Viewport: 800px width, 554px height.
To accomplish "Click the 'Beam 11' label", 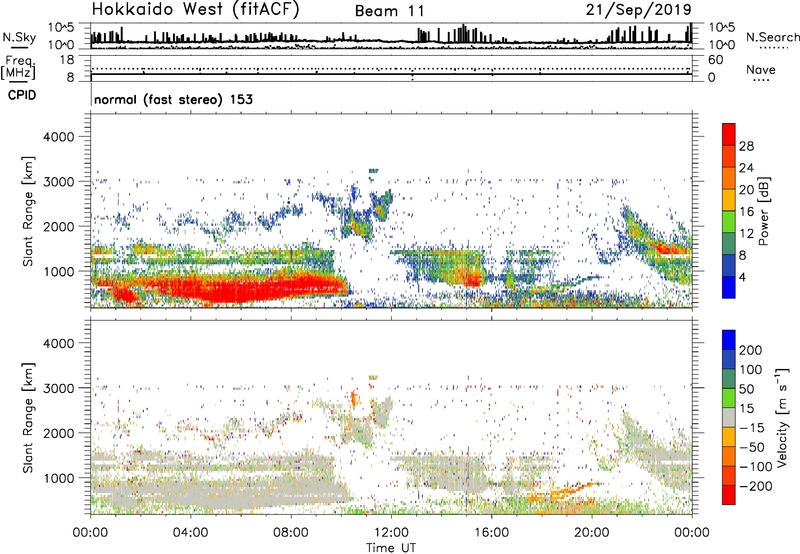I will click(x=390, y=11).
